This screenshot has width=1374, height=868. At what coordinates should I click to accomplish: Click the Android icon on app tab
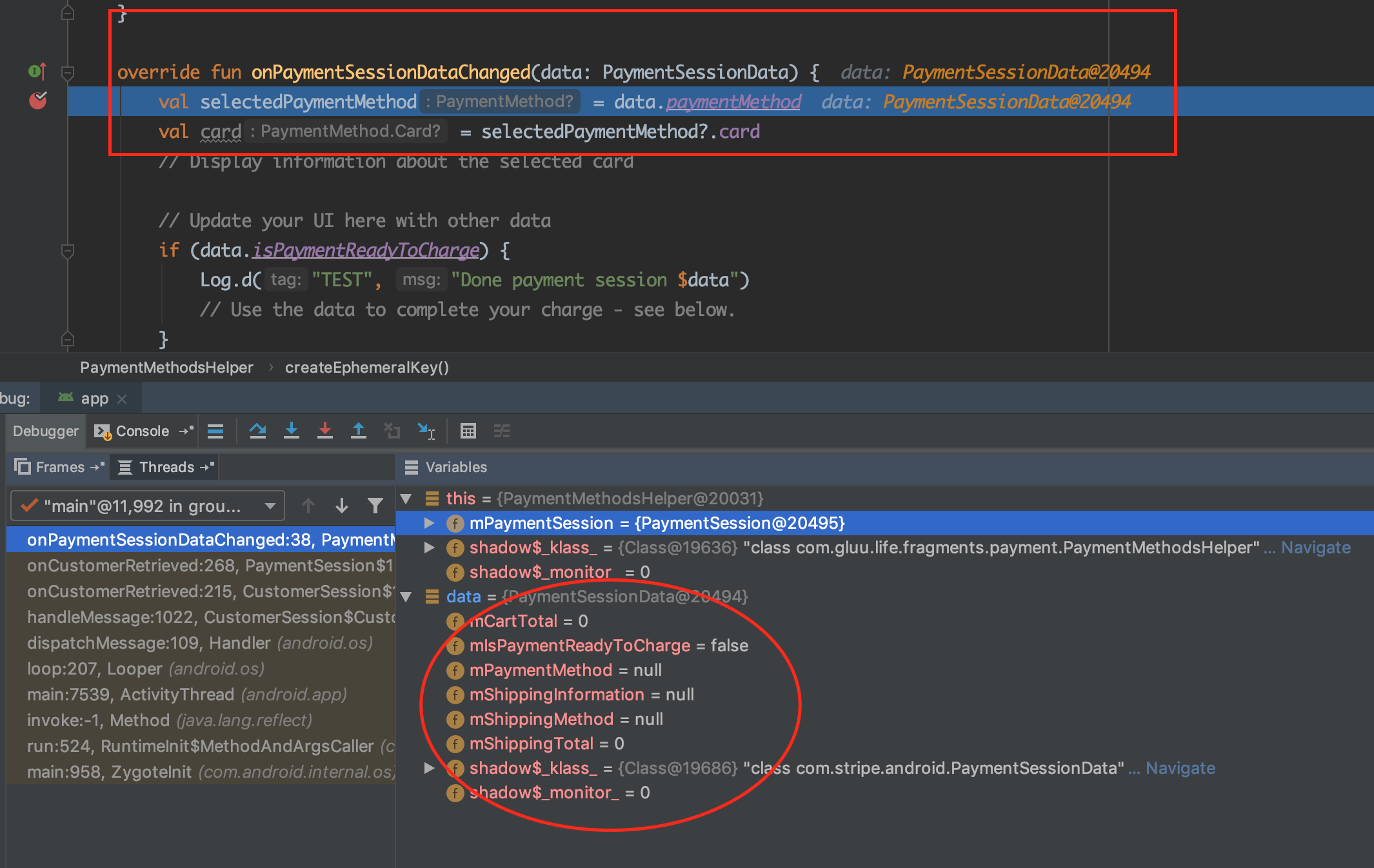coord(66,398)
